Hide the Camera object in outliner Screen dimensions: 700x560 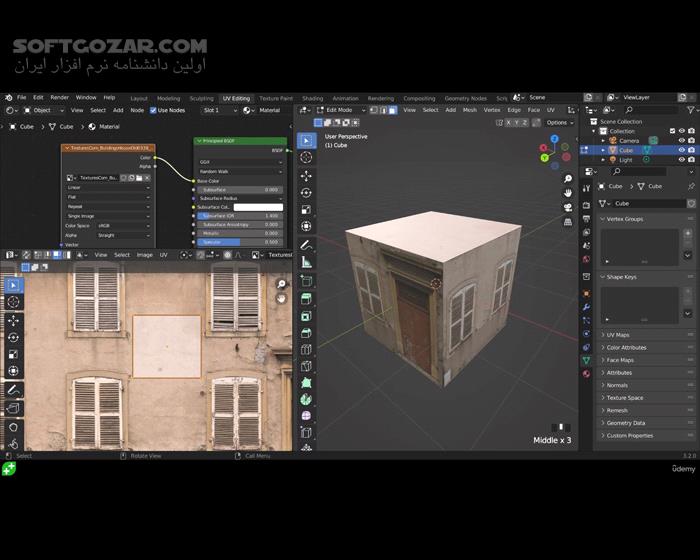[681, 141]
